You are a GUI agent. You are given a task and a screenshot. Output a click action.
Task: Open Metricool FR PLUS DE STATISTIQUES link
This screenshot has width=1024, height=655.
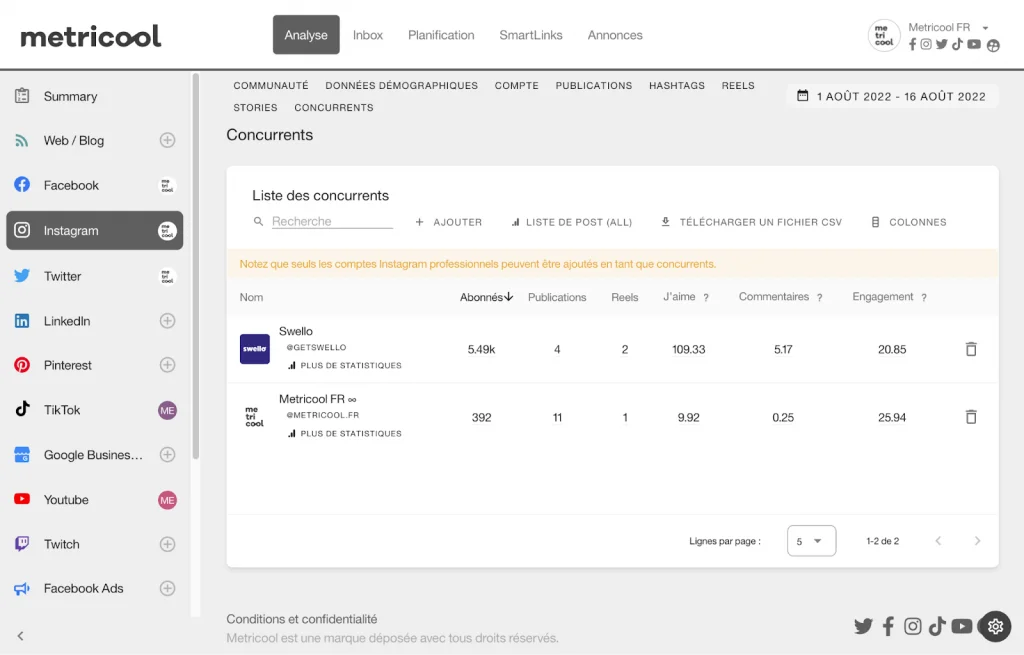pos(345,434)
